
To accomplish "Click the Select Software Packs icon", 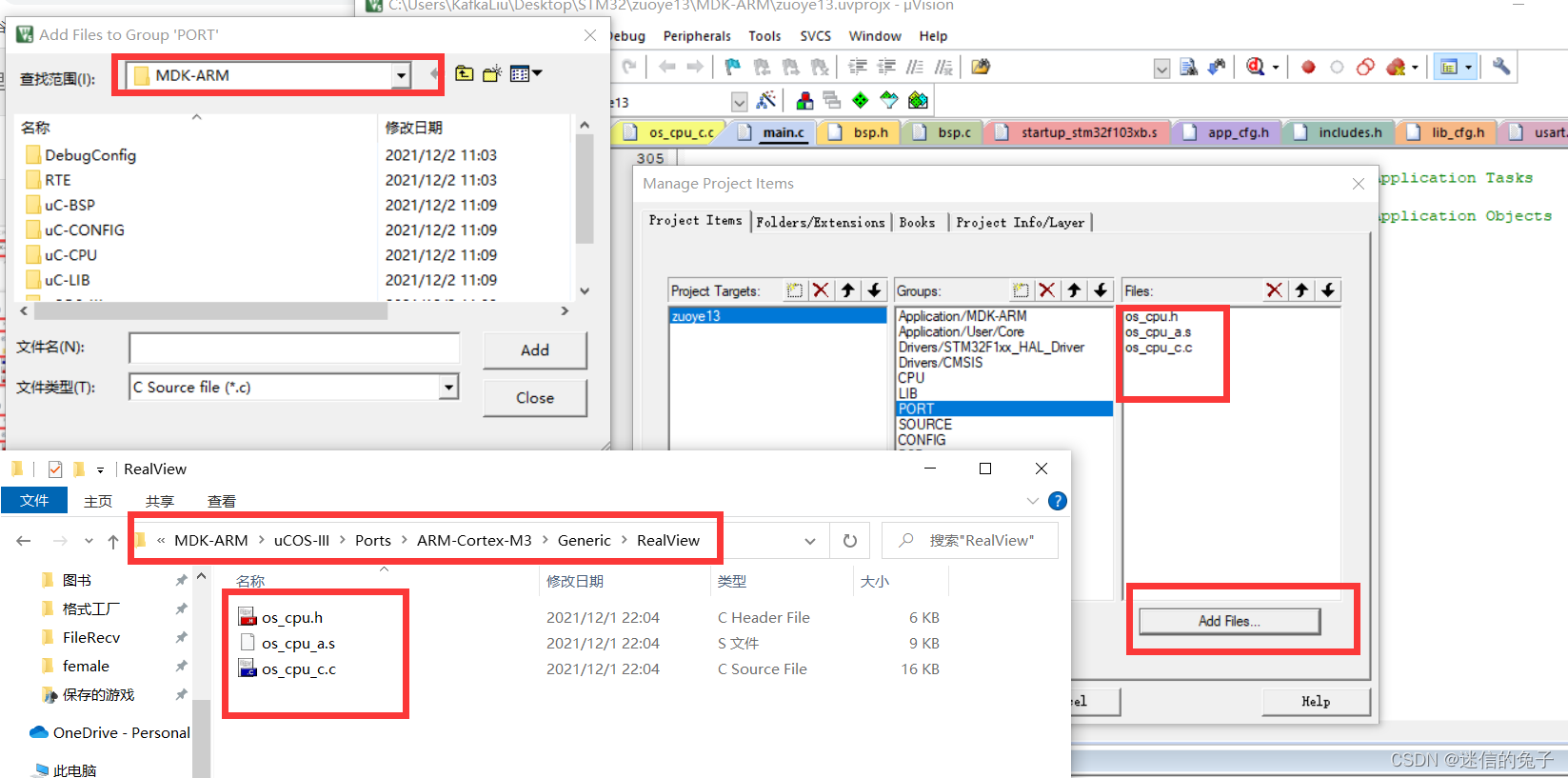I will 889,100.
